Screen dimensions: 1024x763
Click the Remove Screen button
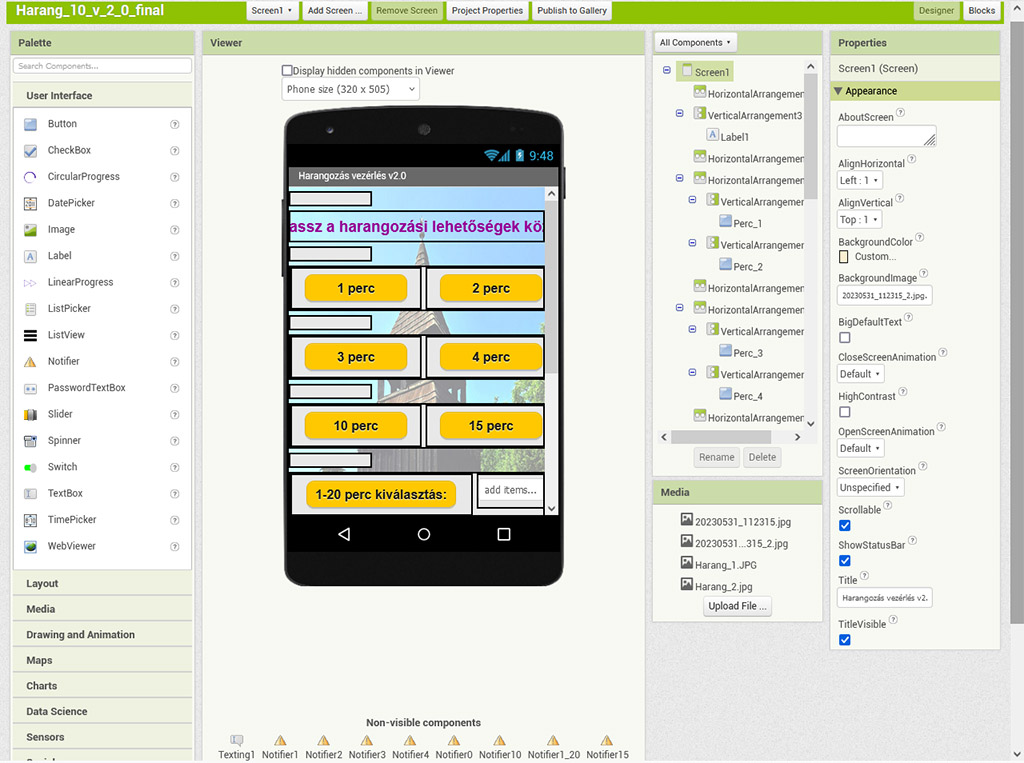[x=406, y=10]
